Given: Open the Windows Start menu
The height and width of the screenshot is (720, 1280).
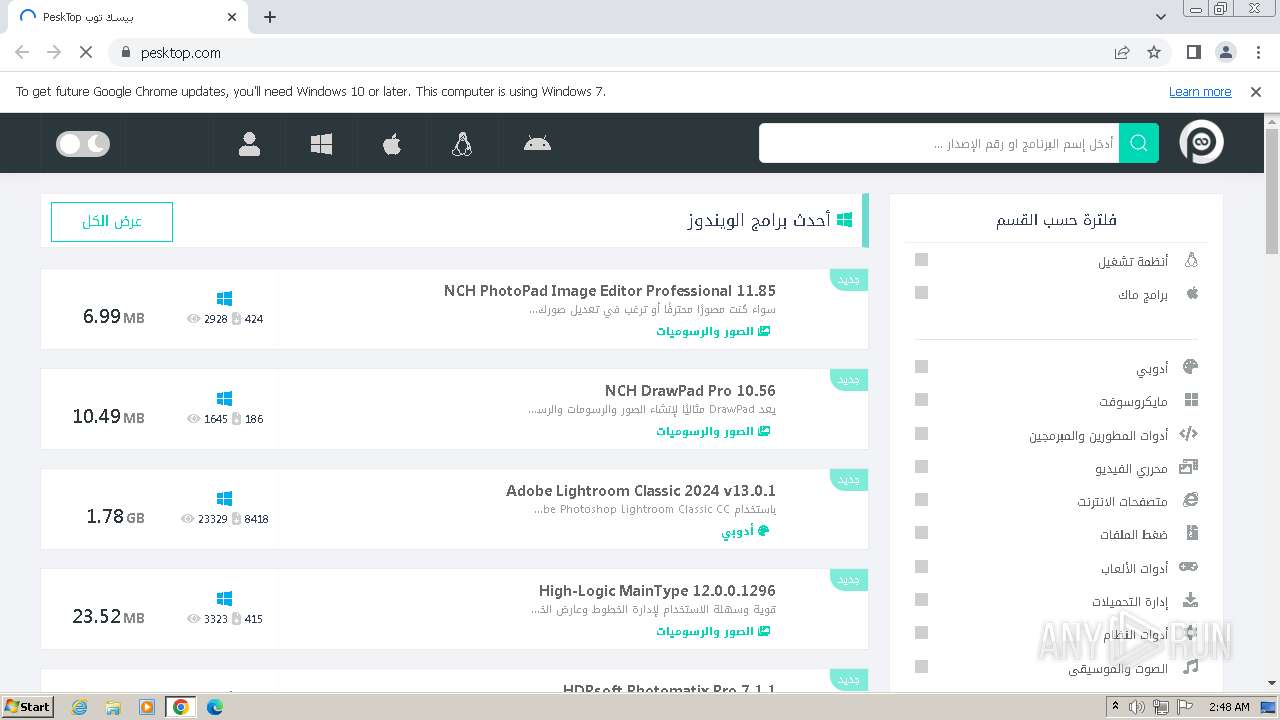Looking at the screenshot, I should pyautogui.click(x=28, y=707).
